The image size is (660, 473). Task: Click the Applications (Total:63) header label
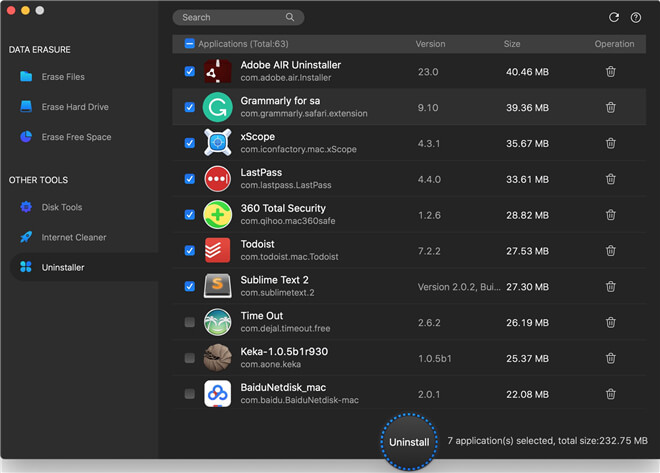coord(243,44)
